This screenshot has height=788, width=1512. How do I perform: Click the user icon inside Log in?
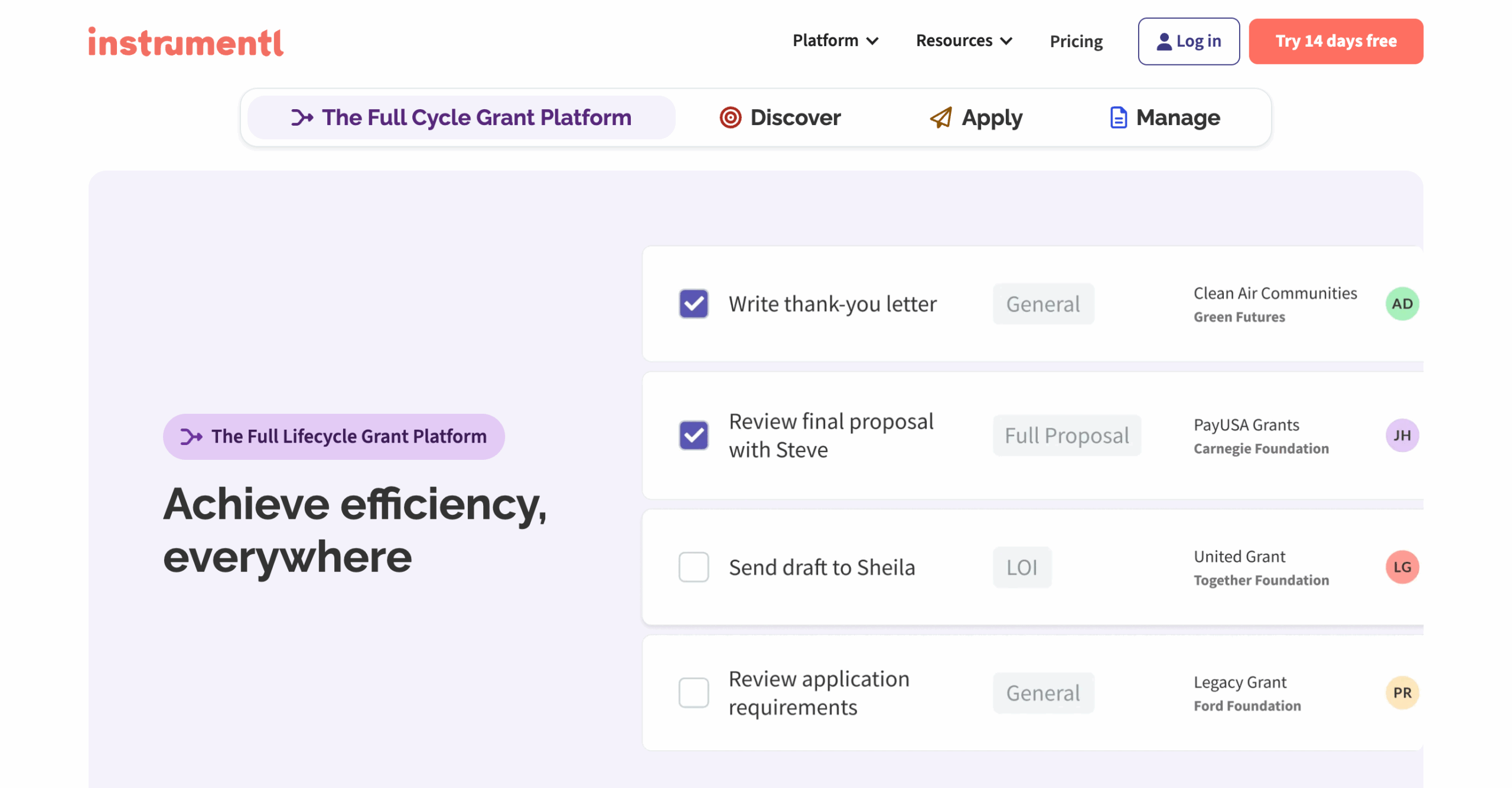click(1164, 41)
